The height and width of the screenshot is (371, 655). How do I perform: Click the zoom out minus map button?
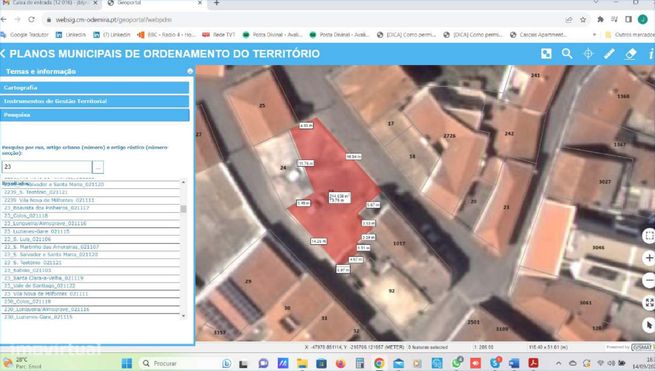point(649,280)
